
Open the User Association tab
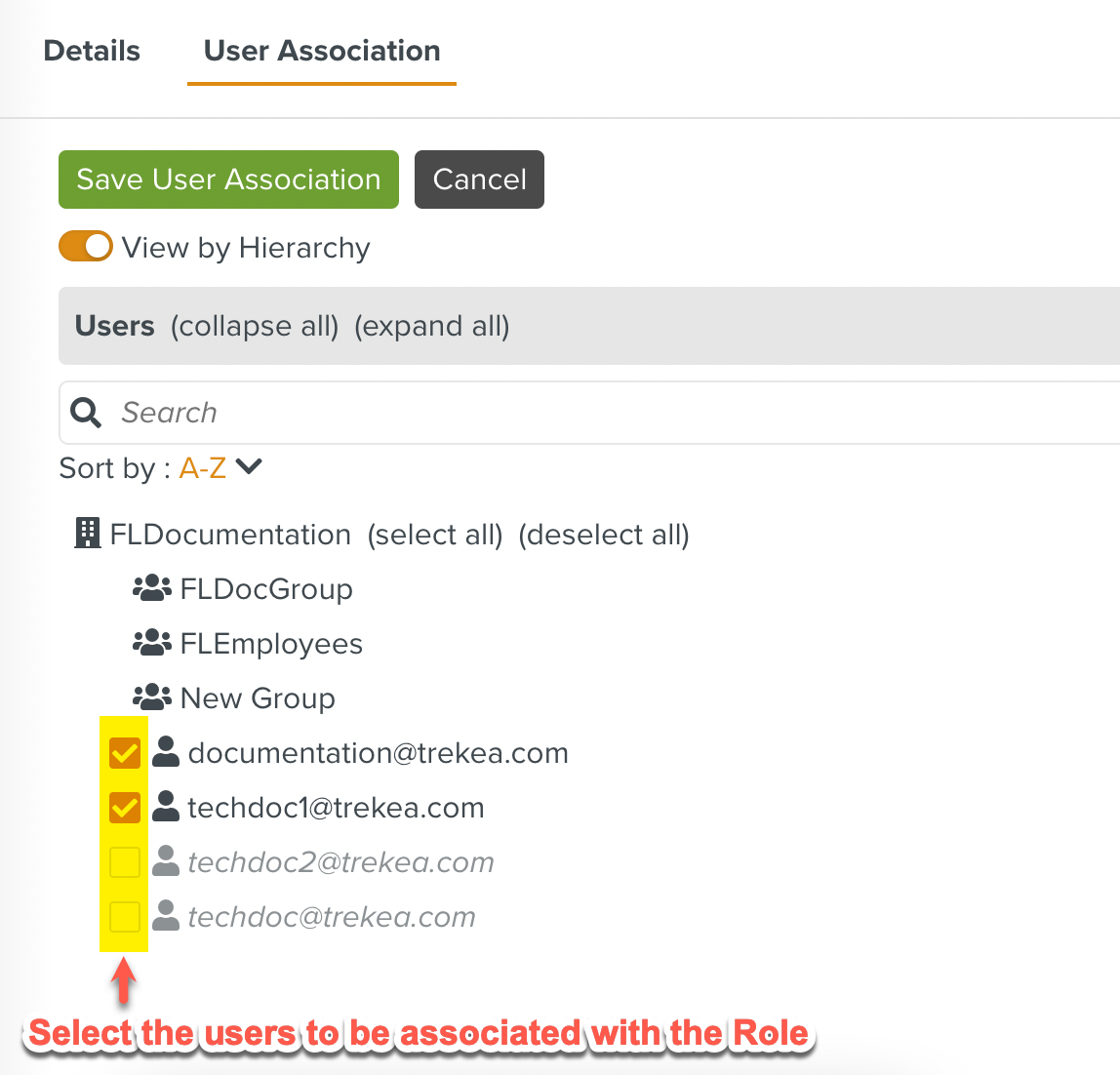pos(322,51)
